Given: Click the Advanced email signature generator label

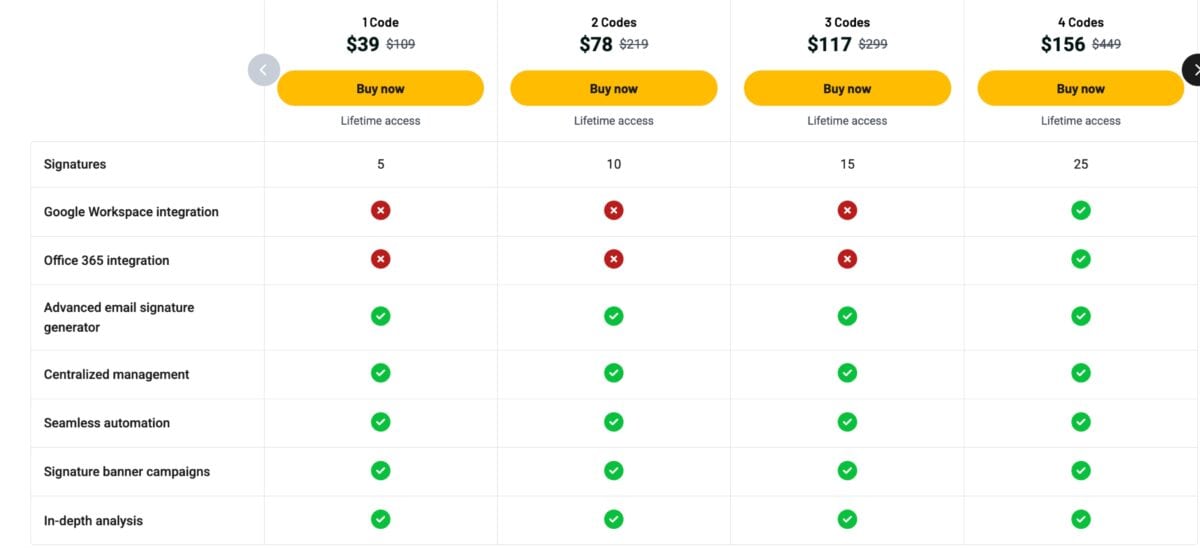Looking at the screenshot, I should [119, 317].
